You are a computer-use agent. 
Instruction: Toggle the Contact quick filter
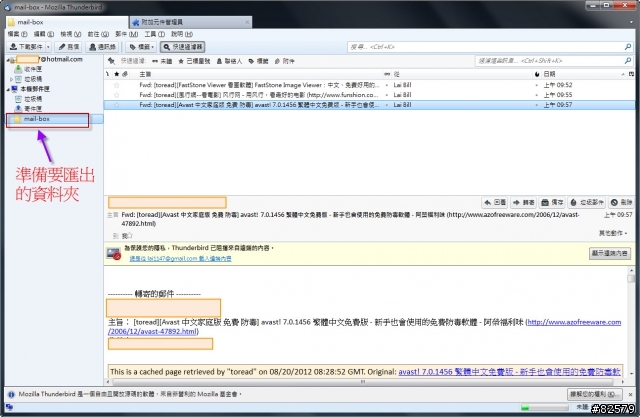click(229, 61)
